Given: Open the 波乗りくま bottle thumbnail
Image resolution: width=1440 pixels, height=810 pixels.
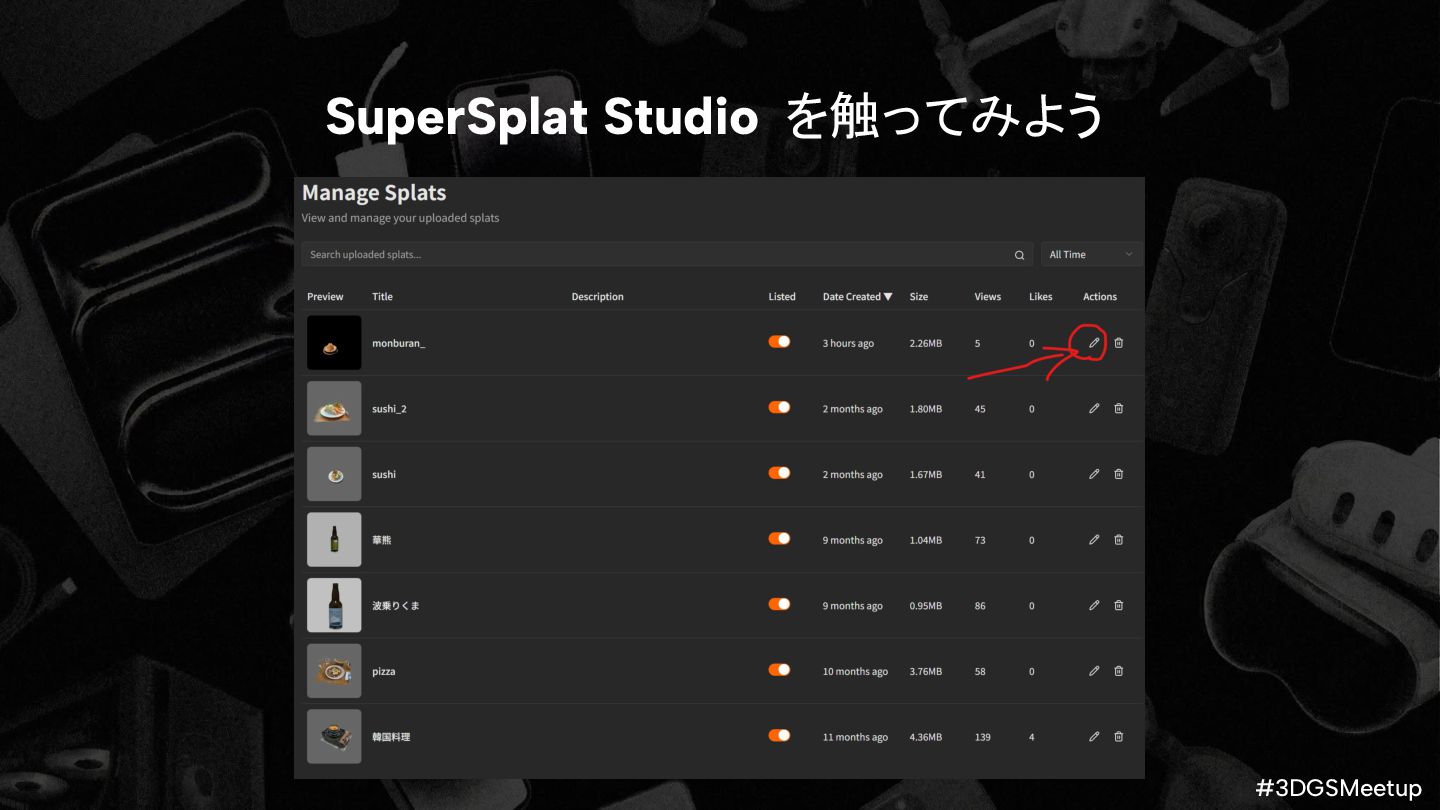Looking at the screenshot, I should pos(334,605).
